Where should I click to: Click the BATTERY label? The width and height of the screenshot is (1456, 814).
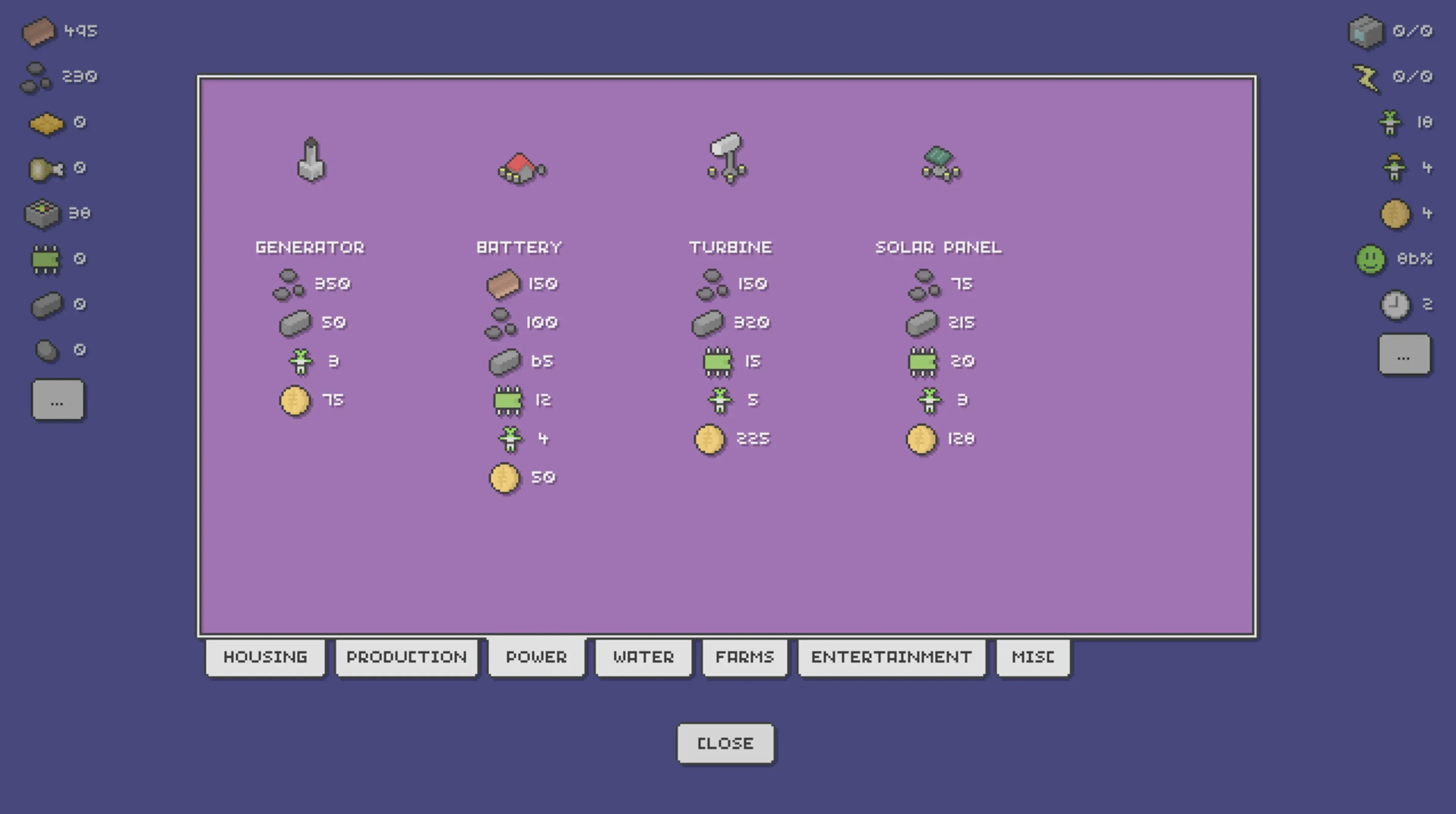519,247
